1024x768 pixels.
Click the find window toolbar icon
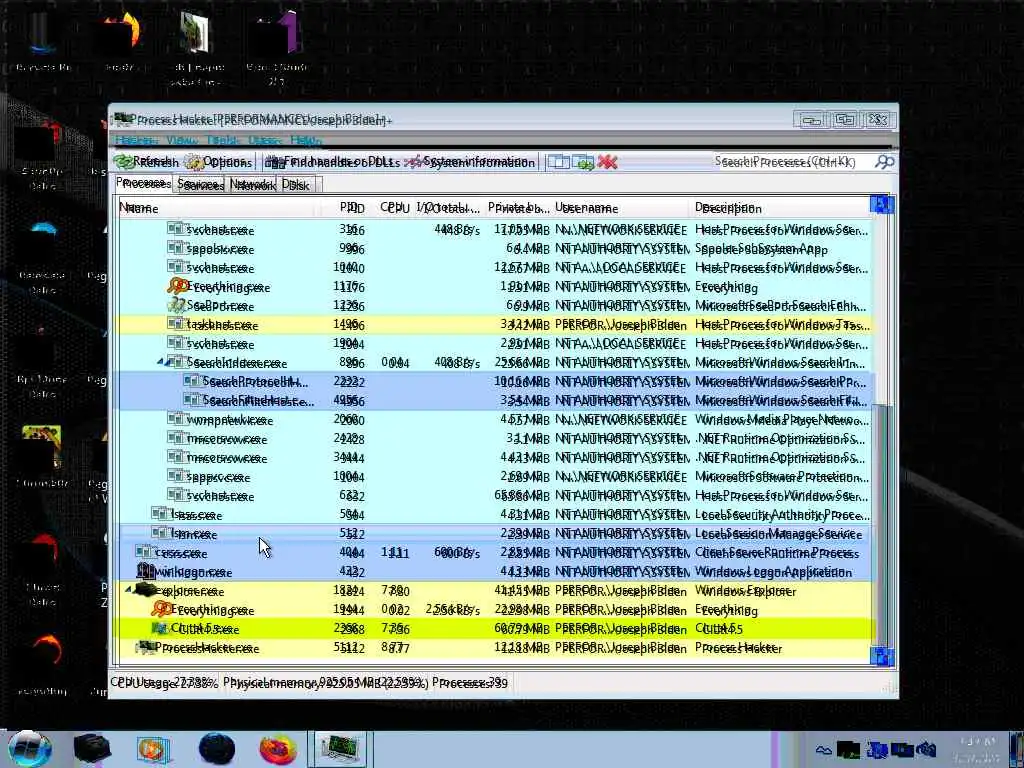coord(558,161)
